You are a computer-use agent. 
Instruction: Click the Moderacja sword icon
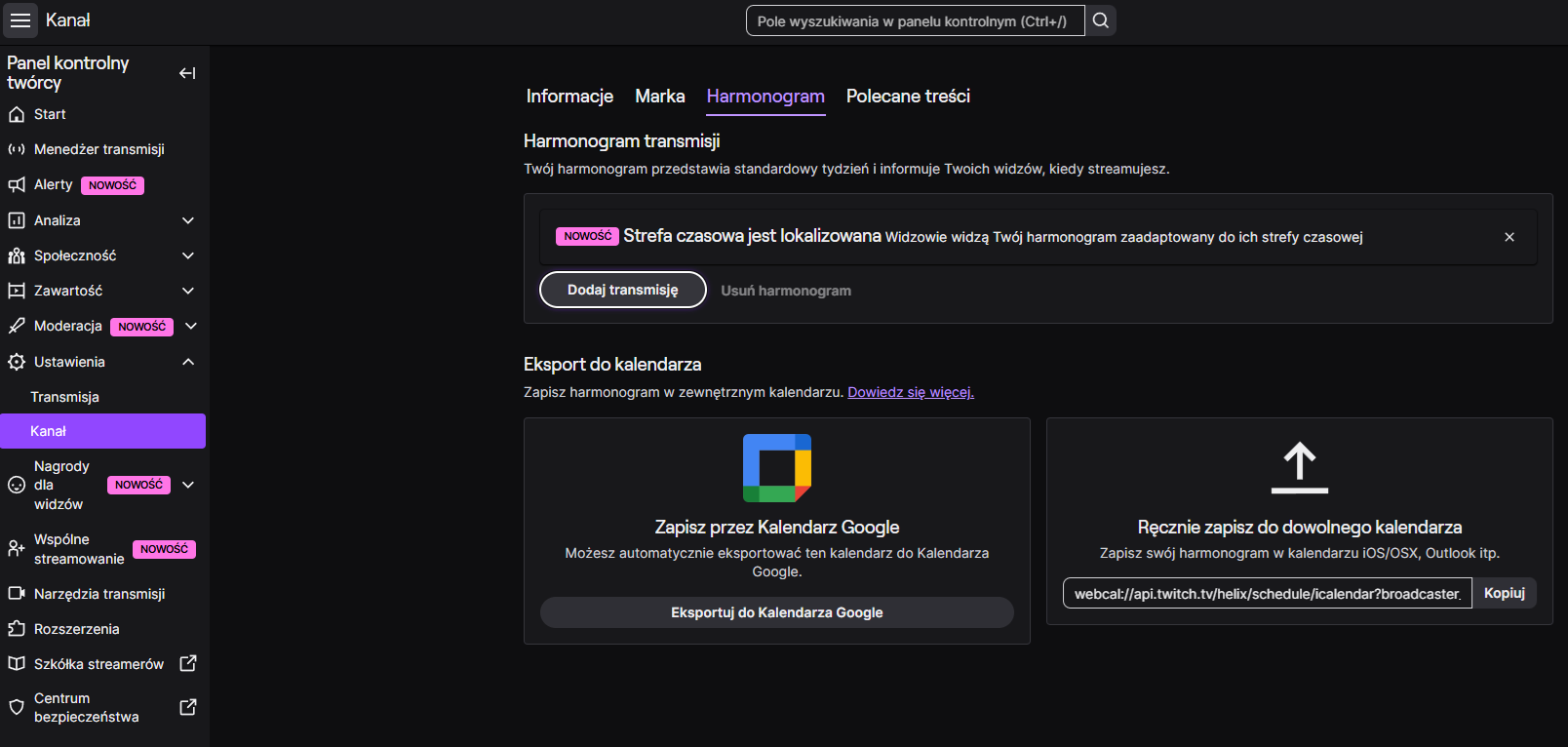[17, 326]
